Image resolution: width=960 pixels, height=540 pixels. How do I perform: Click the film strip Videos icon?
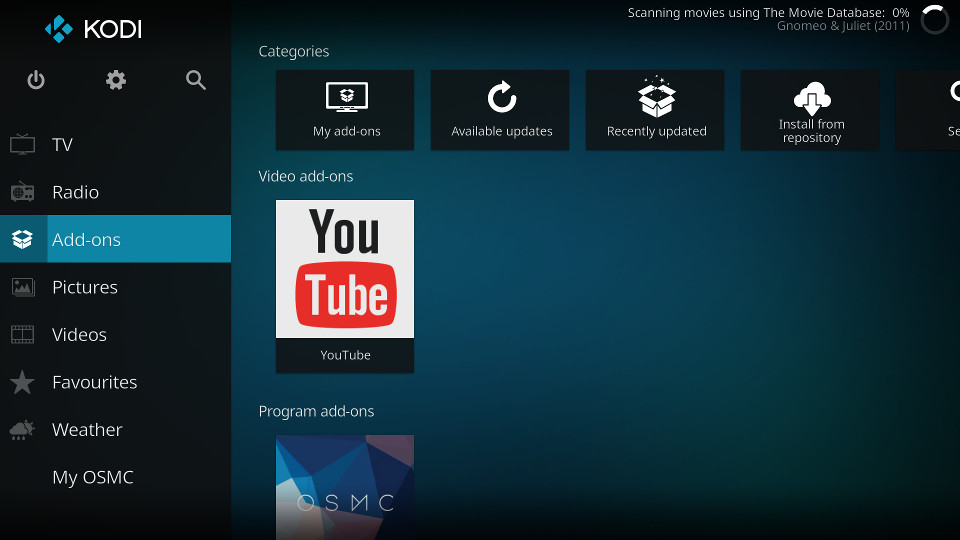click(x=23, y=334)
